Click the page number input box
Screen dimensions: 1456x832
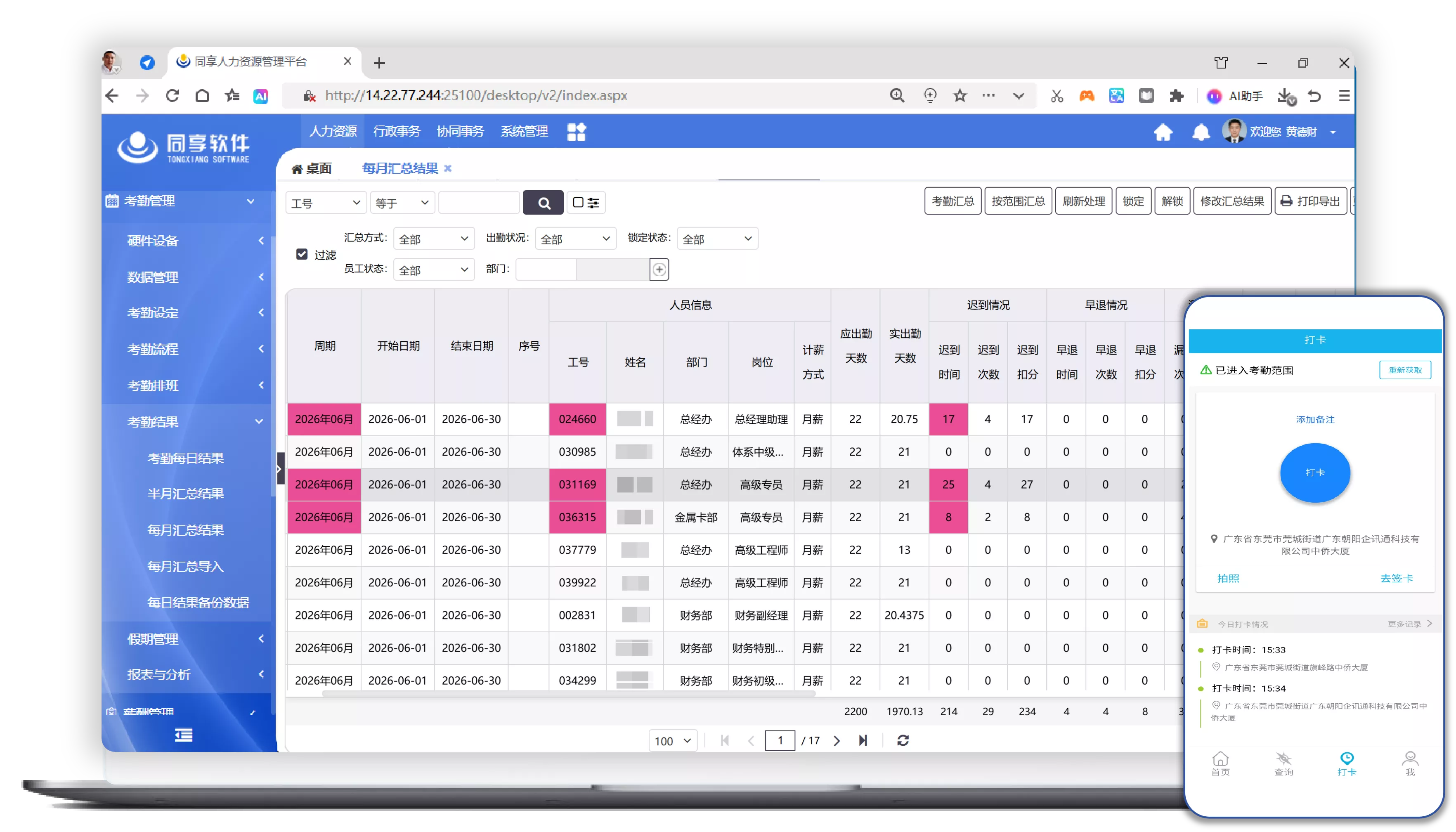point(780,740)
